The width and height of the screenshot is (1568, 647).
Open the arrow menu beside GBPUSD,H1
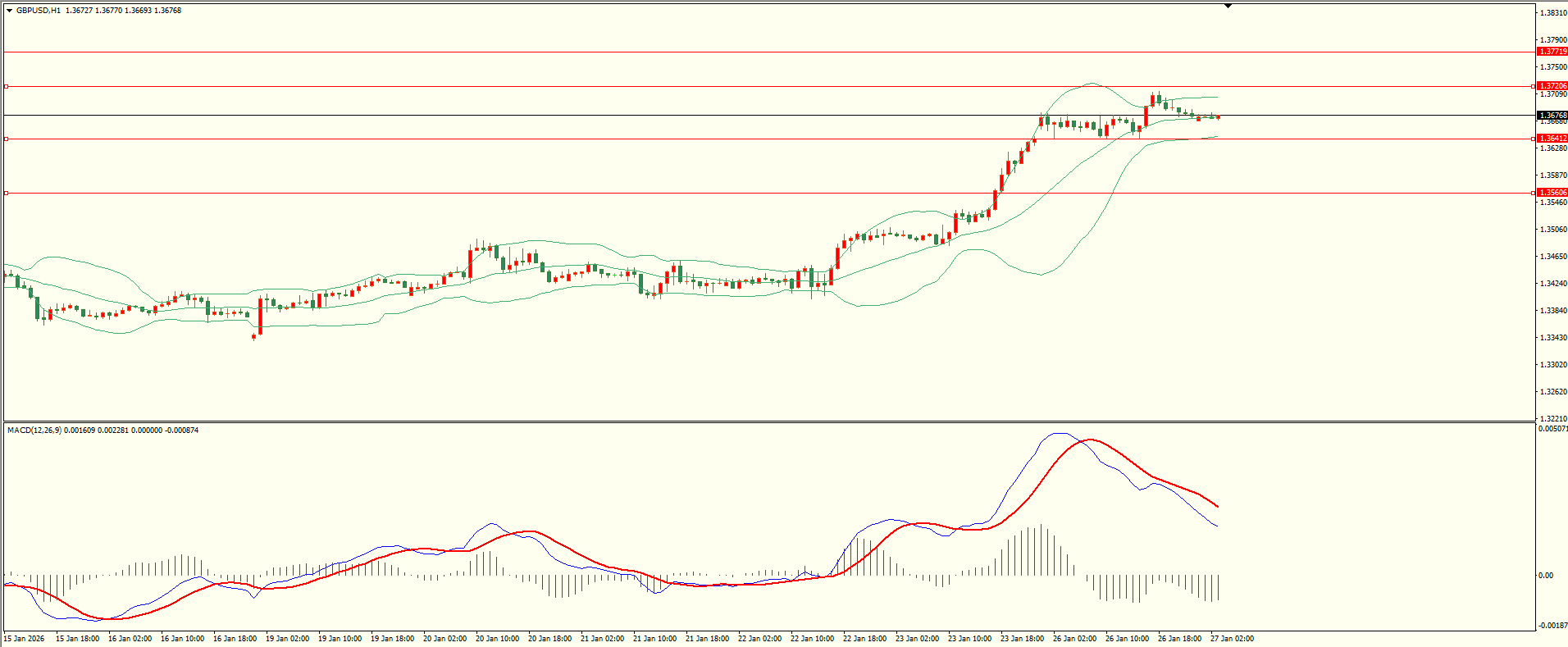coord(9,11)
